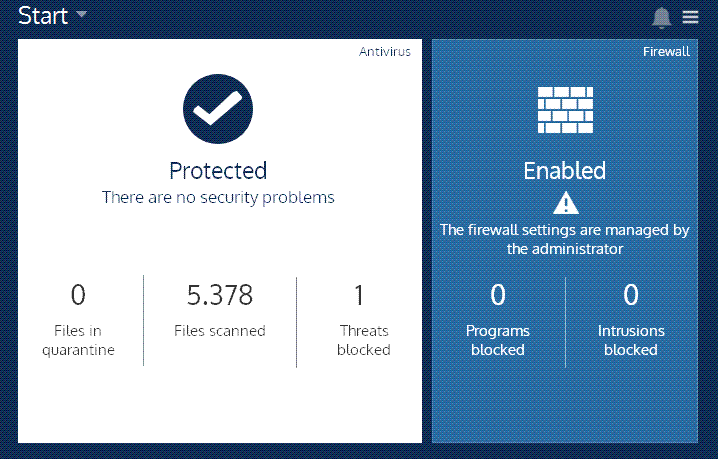Click the Intrusions blocked label

631,340
